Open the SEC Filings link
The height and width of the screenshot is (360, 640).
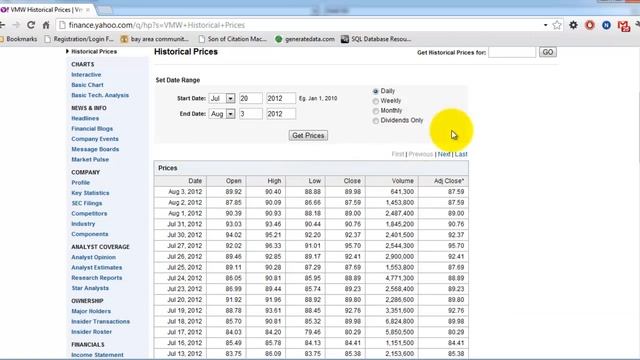(87, 203)
